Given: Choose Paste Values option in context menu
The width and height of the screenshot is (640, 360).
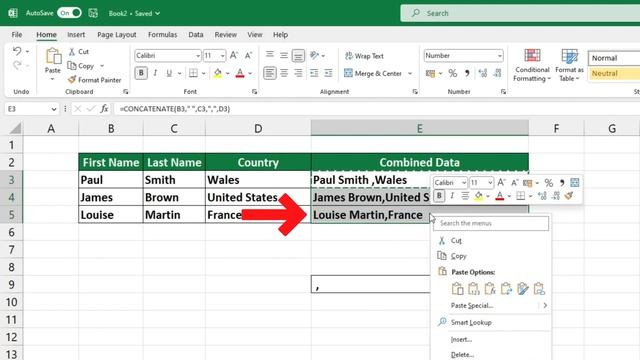Looking at the screenshot, I should coord(473,289).
